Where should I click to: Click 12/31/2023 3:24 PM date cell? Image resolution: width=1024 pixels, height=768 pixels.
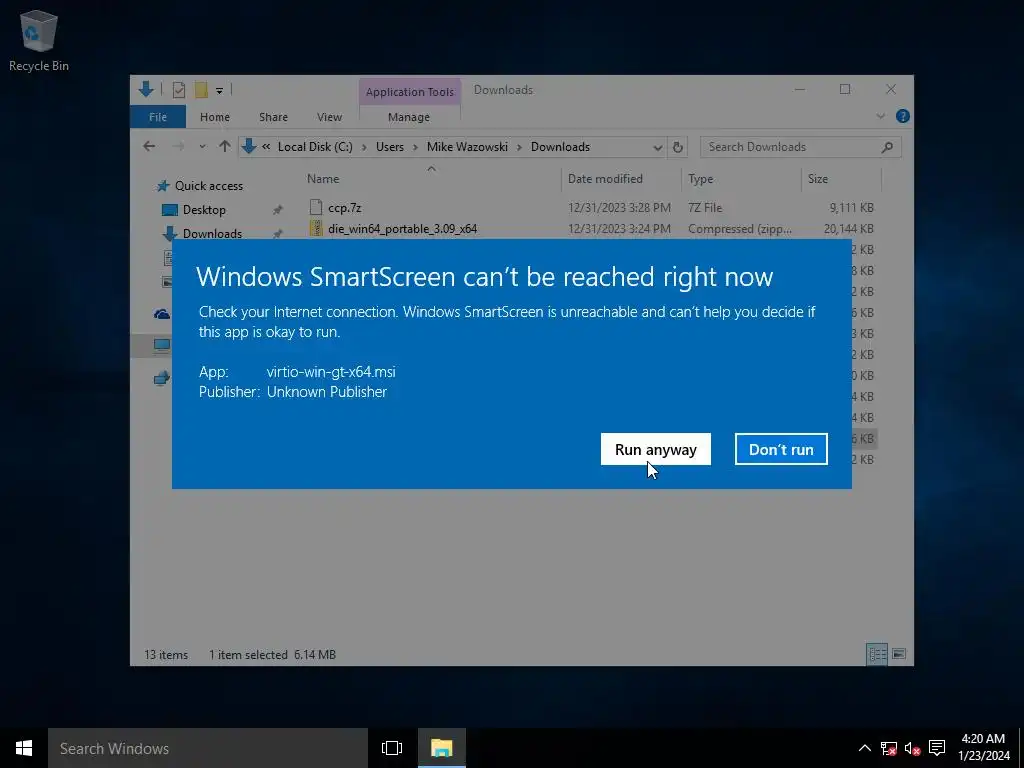point(619,229)
